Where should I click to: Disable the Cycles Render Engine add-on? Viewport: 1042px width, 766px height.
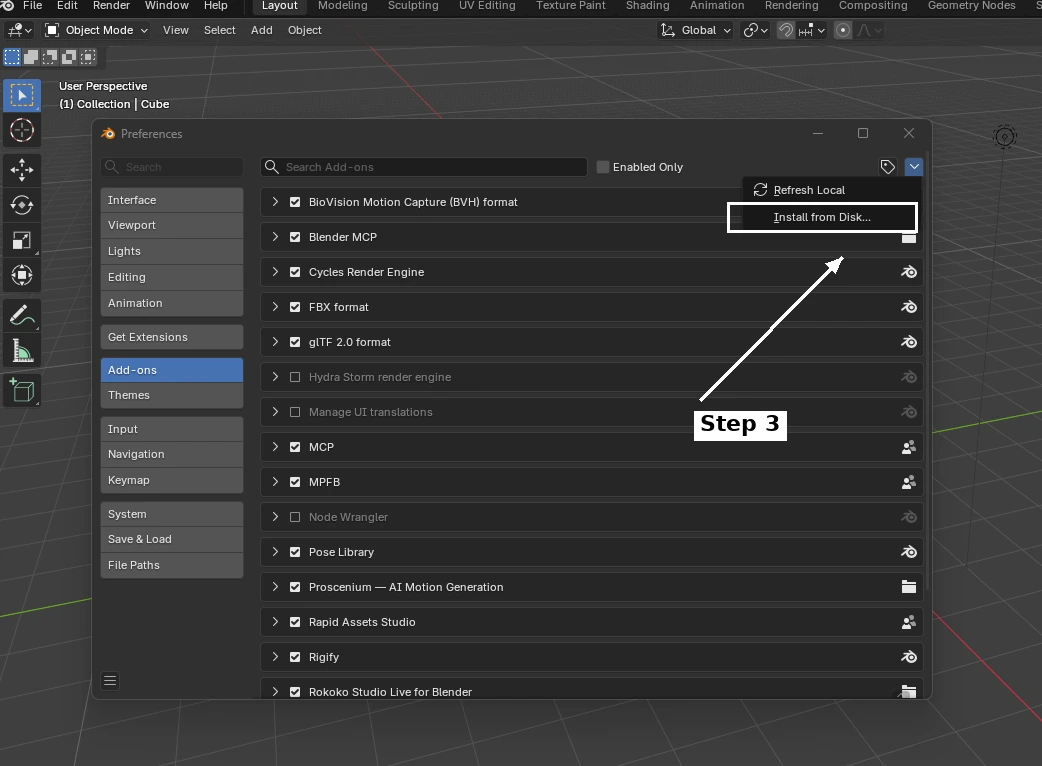coord(295,272)
